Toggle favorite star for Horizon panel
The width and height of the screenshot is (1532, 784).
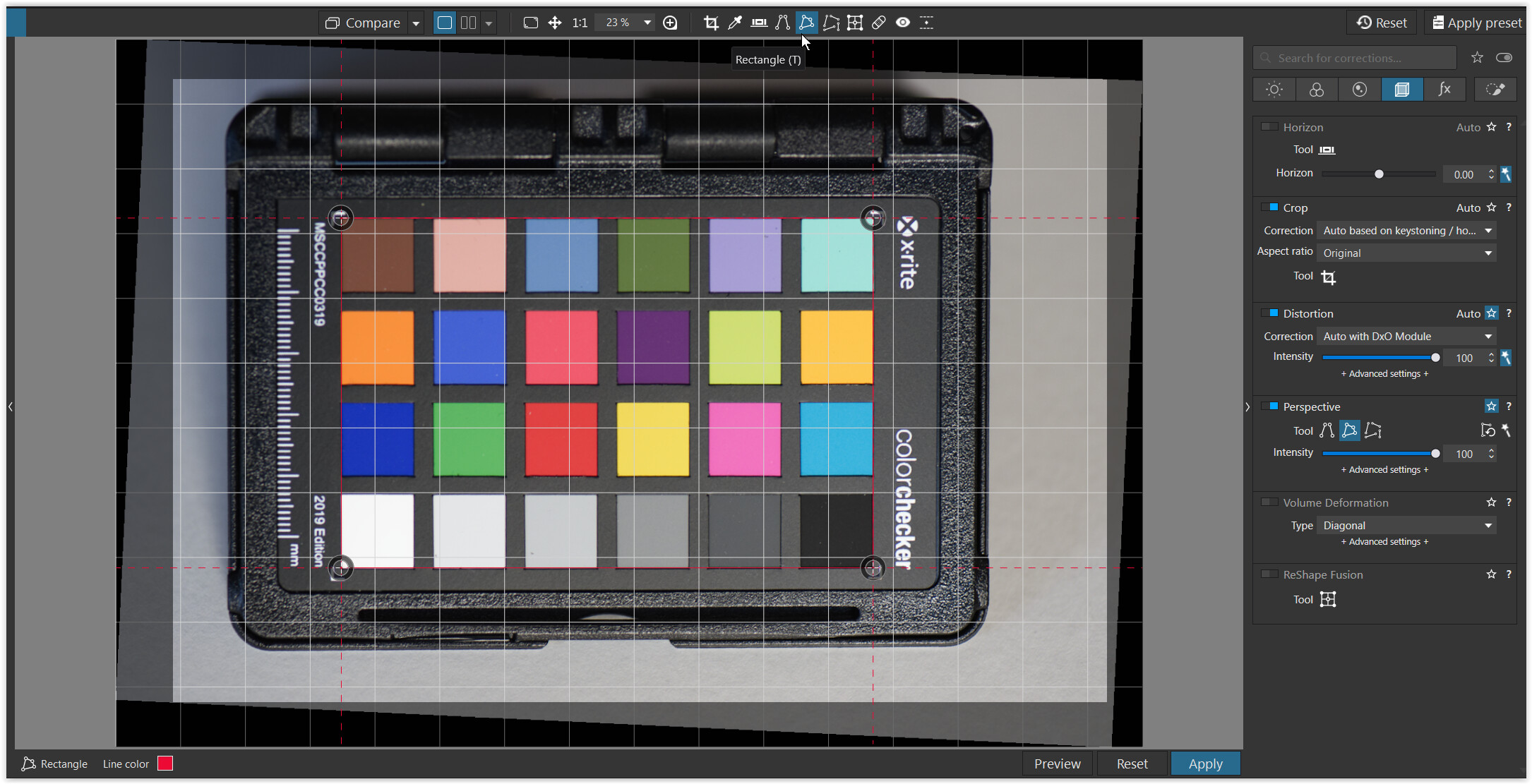pyautogui.click(x=1491, y=127)
